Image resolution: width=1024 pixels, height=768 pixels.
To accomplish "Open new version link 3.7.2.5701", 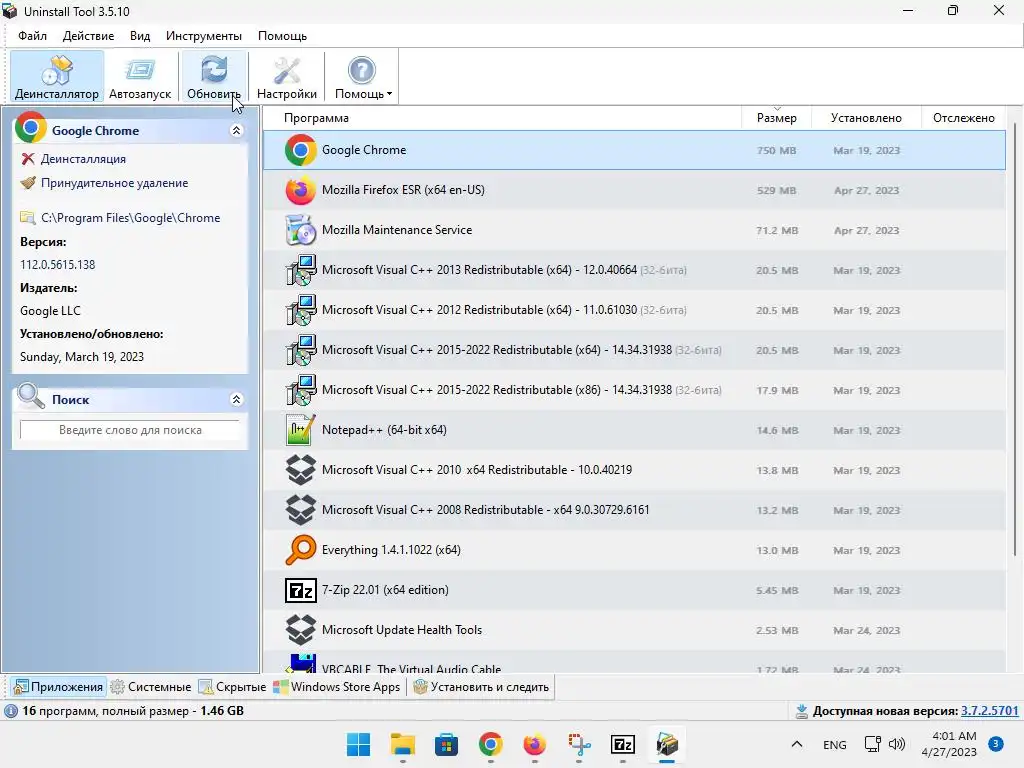I will tap(989, 711).
